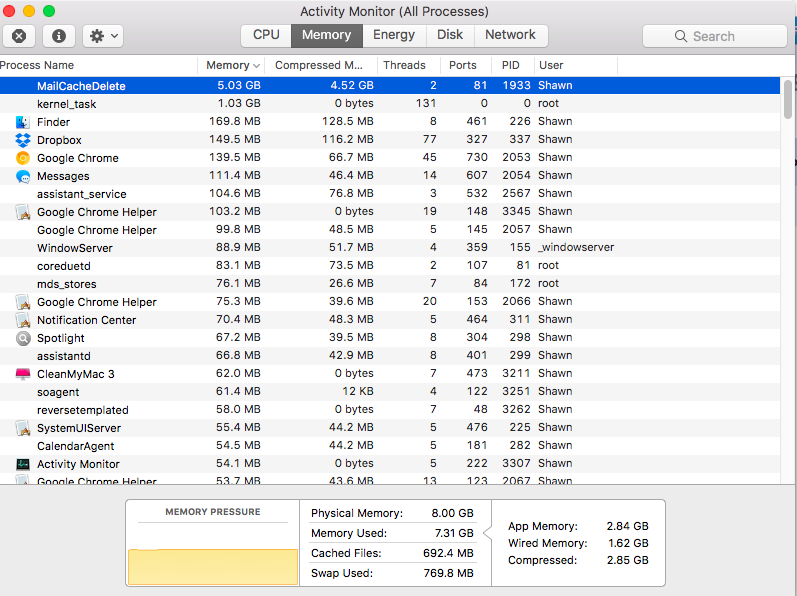Switch to the CPU tab

[266, 35]
